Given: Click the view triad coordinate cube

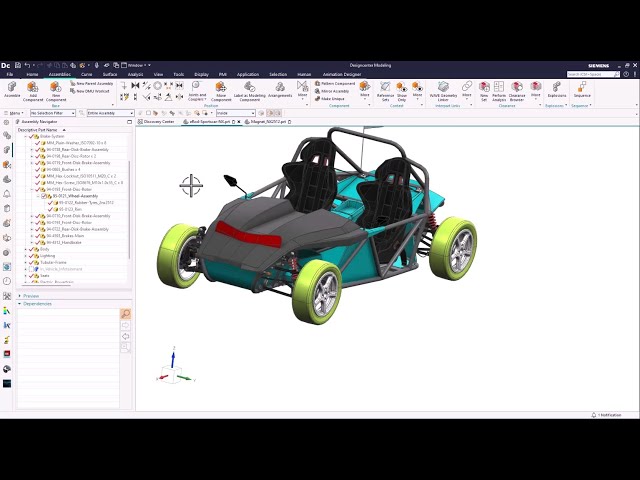Looking at the screenshot, I should (173, 374).
